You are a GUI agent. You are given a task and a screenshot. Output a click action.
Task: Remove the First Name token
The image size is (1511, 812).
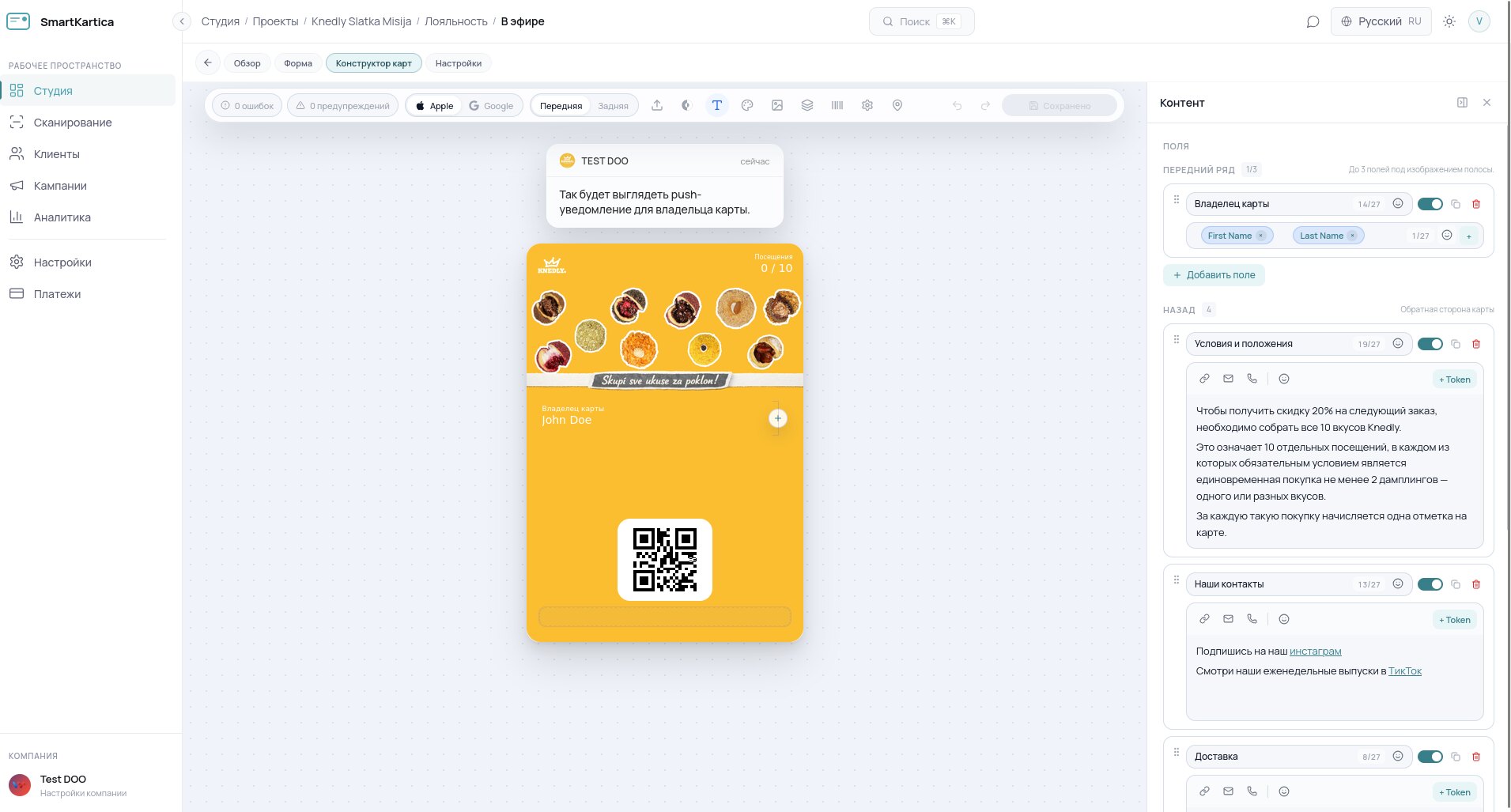[1261, 236]
